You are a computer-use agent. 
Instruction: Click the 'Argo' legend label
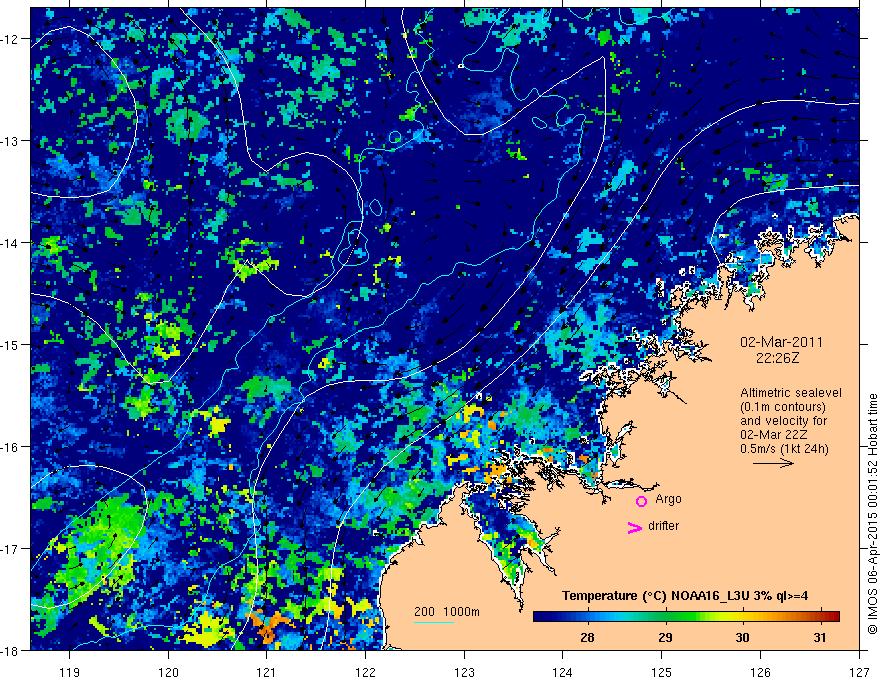click(668, 499)
